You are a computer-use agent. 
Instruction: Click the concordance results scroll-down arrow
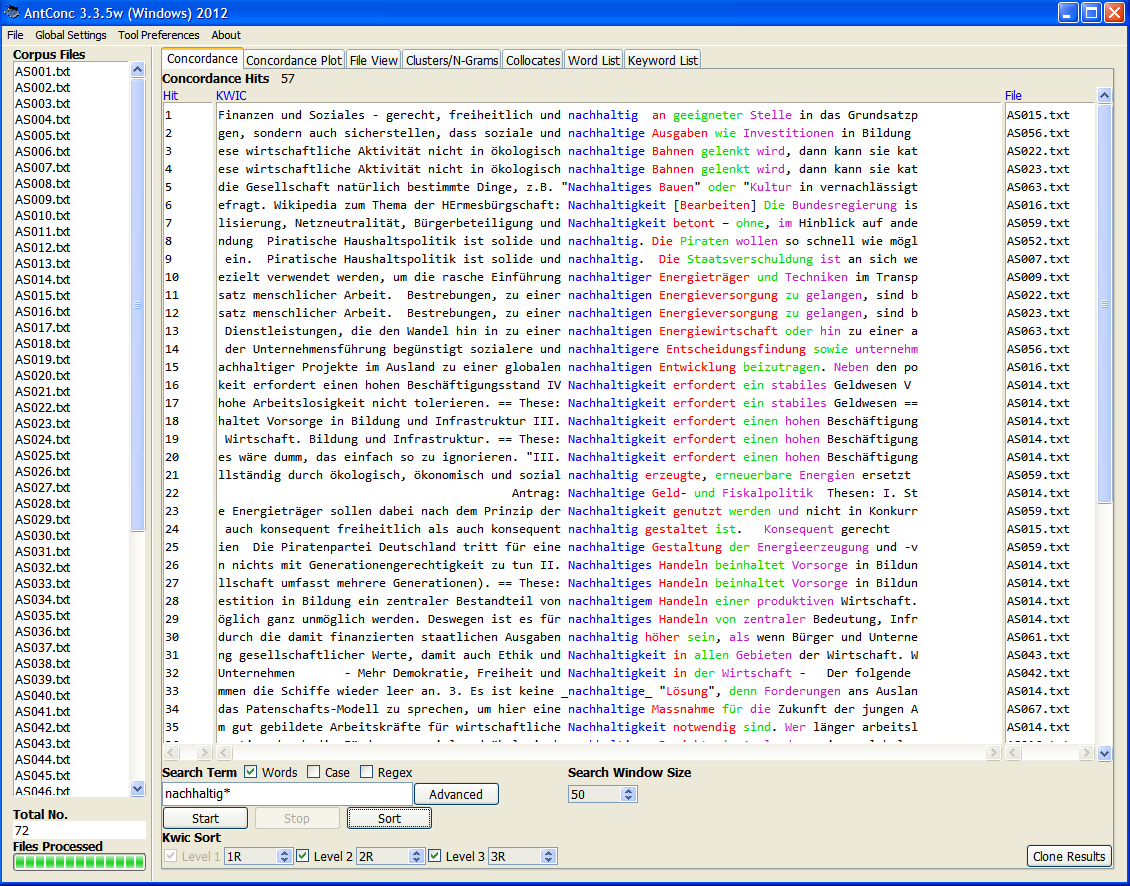[x=1104, y=753]
